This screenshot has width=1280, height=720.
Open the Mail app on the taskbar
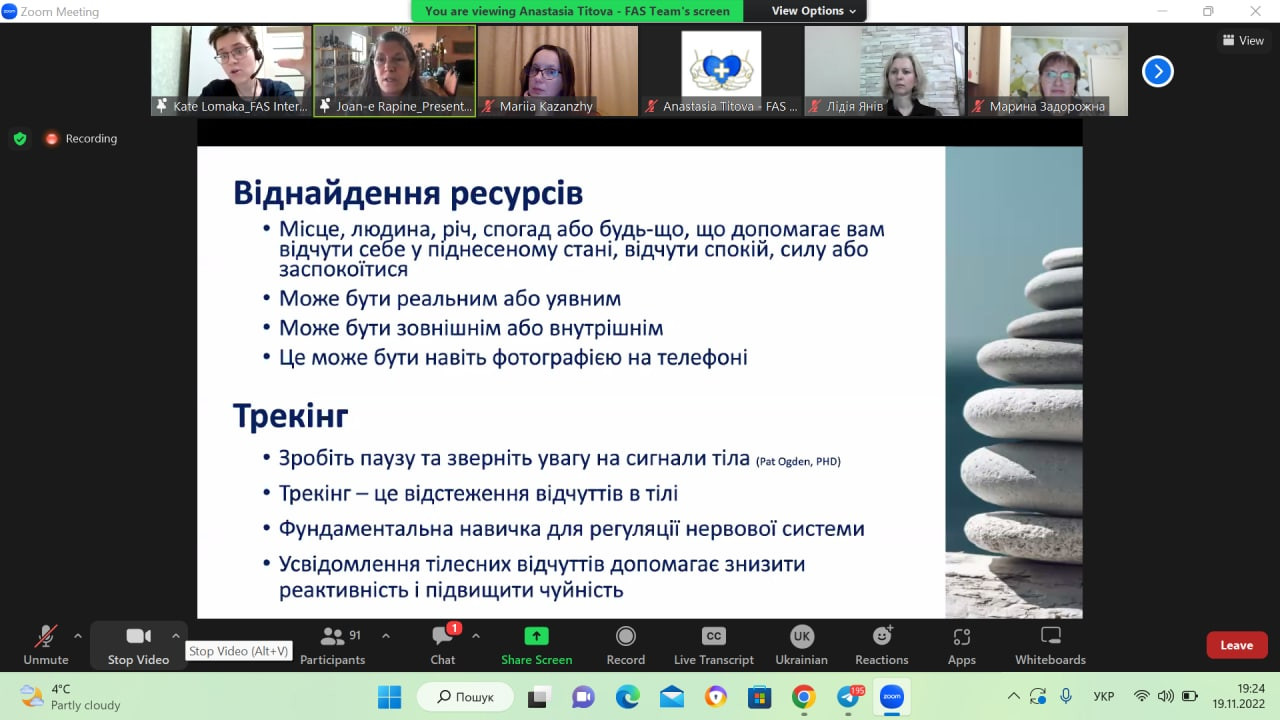tap(671, 697)
